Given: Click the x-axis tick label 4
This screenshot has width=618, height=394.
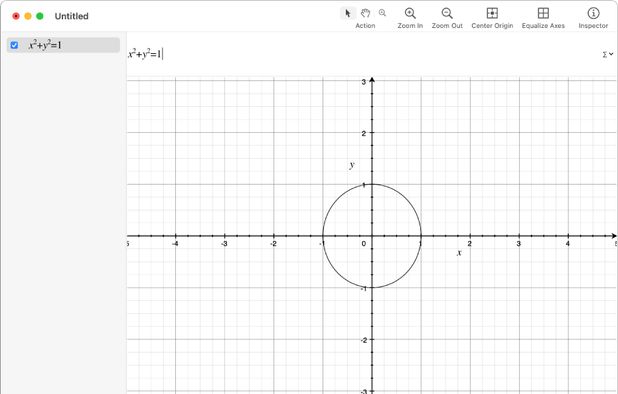Looking at the screenshot, I should (568, 244).
